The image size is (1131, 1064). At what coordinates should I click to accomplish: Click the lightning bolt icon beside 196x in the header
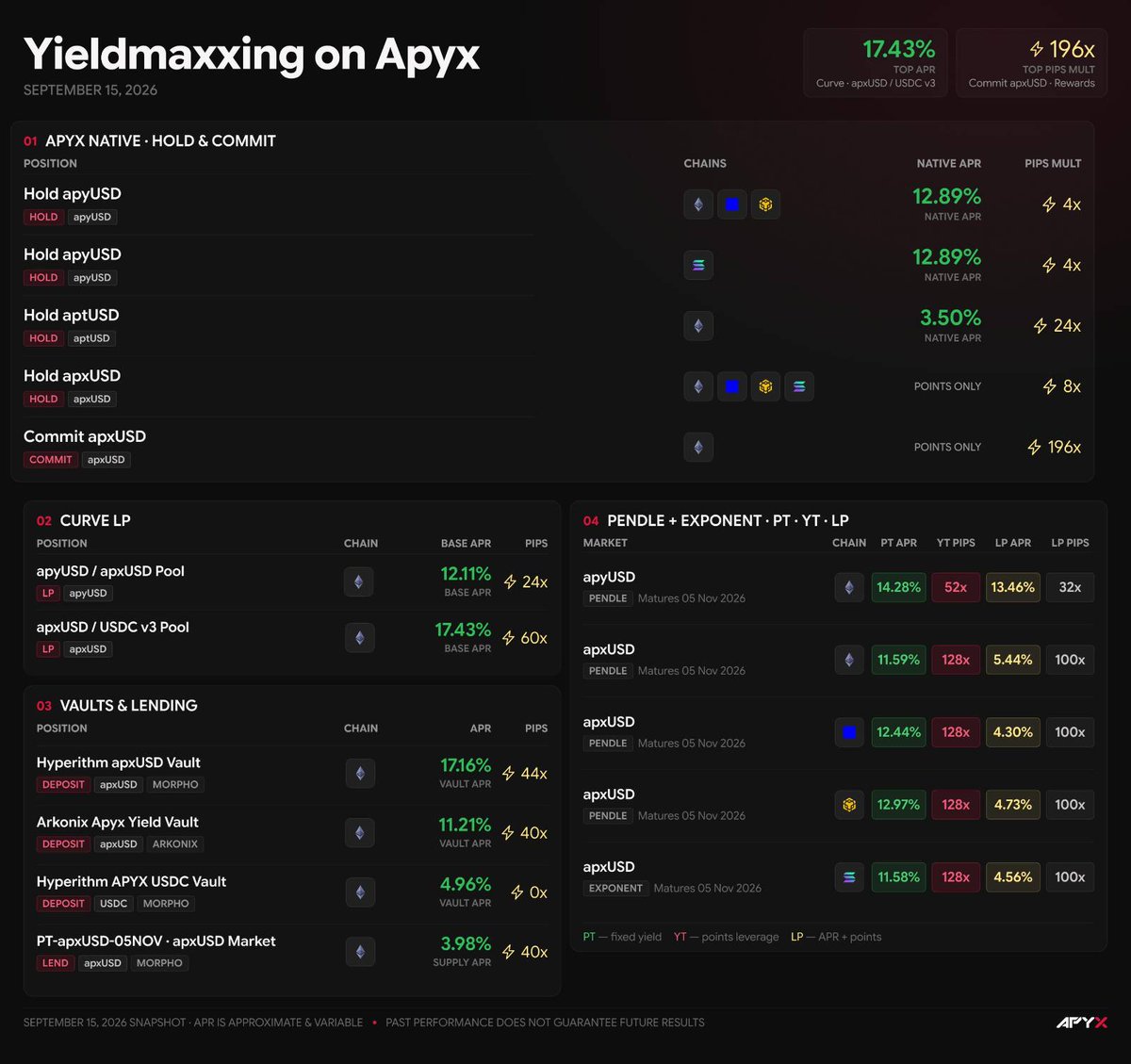coord(1037,49)
